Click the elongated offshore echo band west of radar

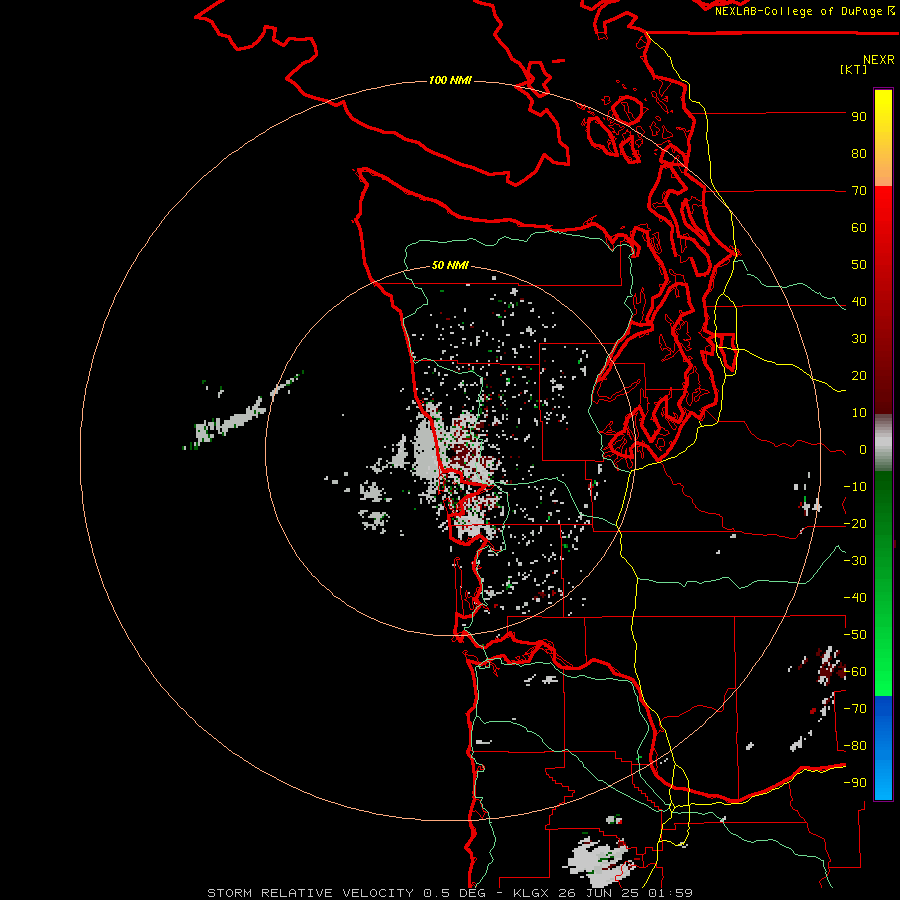tap(232, 422)
